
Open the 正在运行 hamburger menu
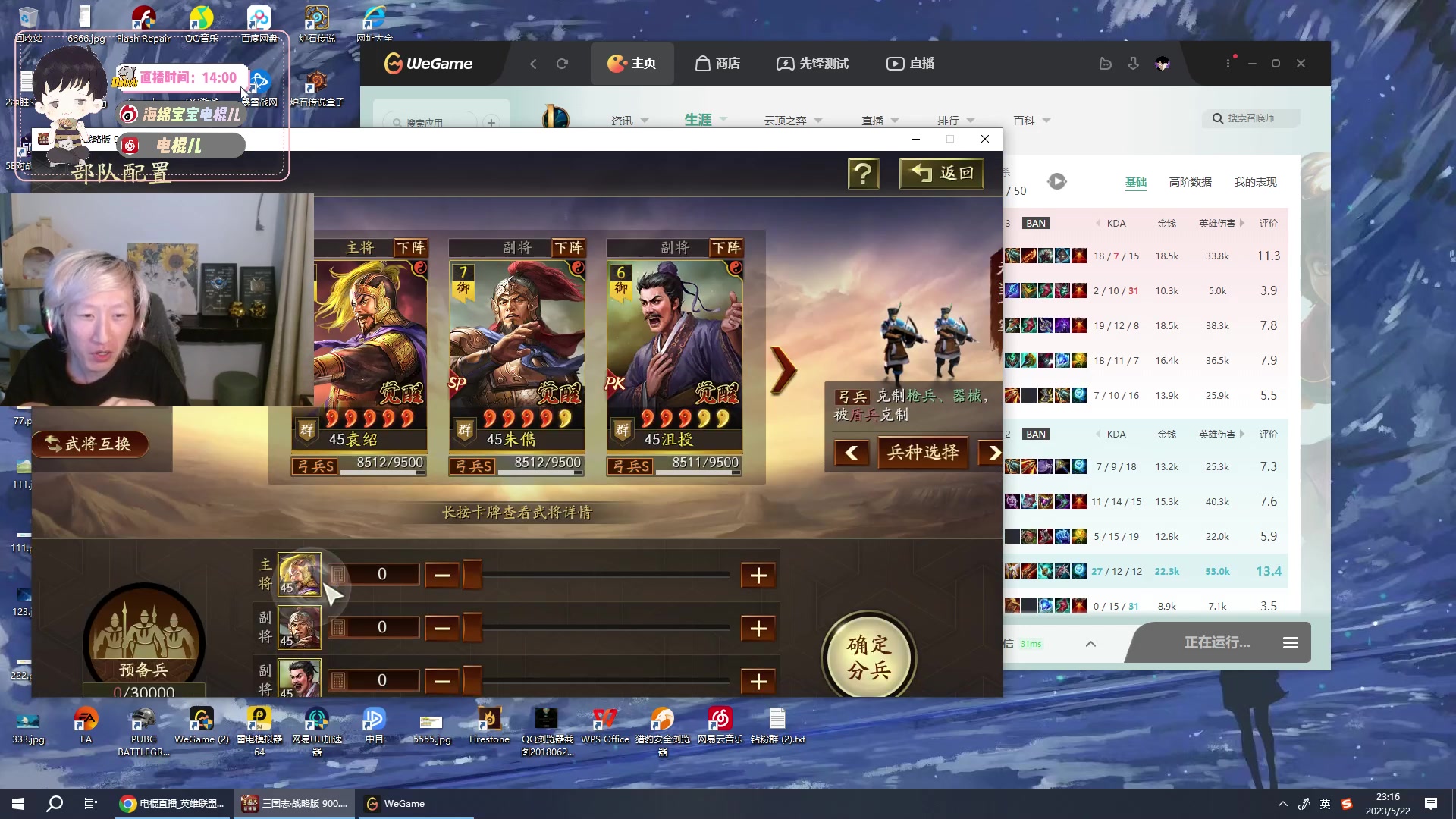pos(1290,643)
